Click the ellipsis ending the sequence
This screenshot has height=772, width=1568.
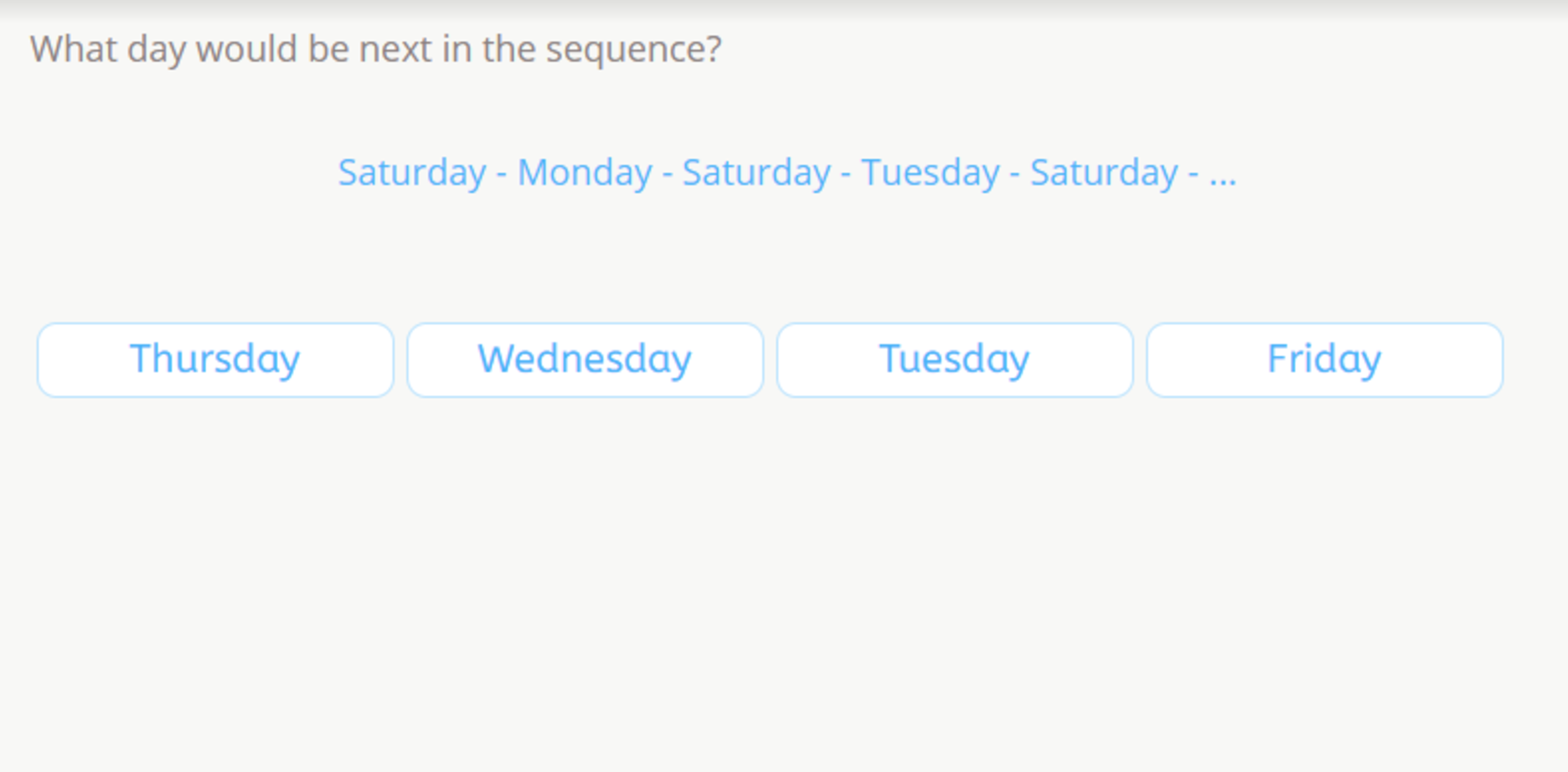click(1223, 175)
